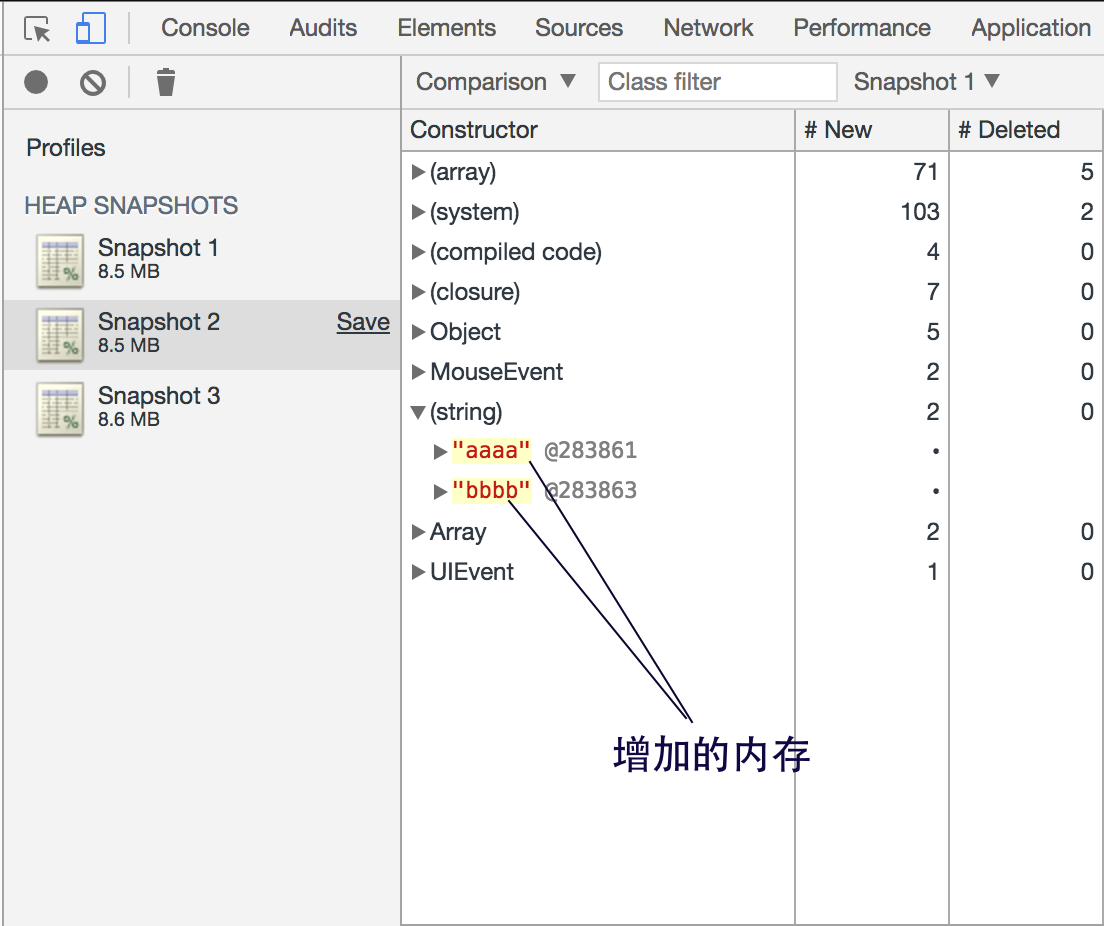Click the Profiles sidebar title
This screenshot has width=1104, height=926.
(65, 148)
